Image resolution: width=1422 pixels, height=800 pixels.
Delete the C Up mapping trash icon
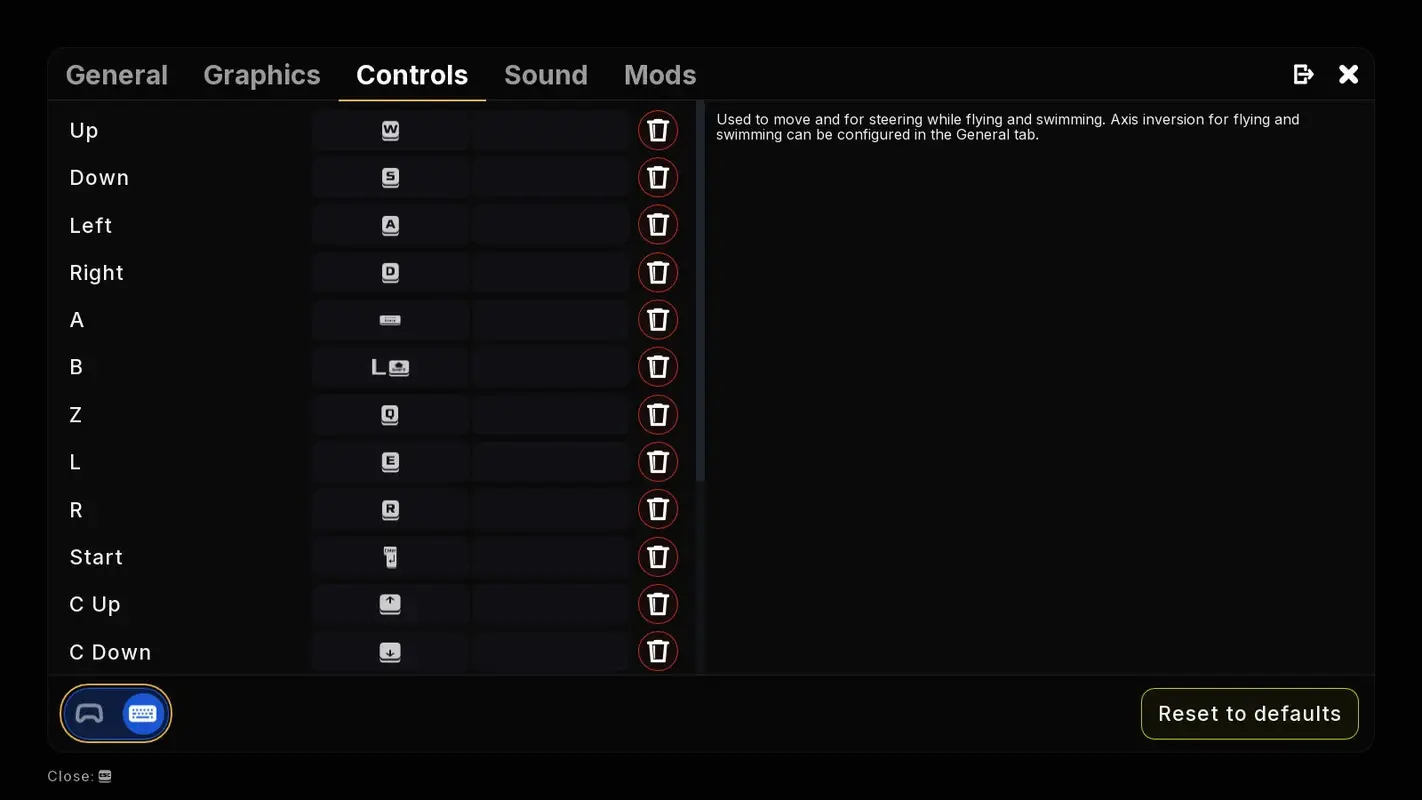(x=658, y=603)
